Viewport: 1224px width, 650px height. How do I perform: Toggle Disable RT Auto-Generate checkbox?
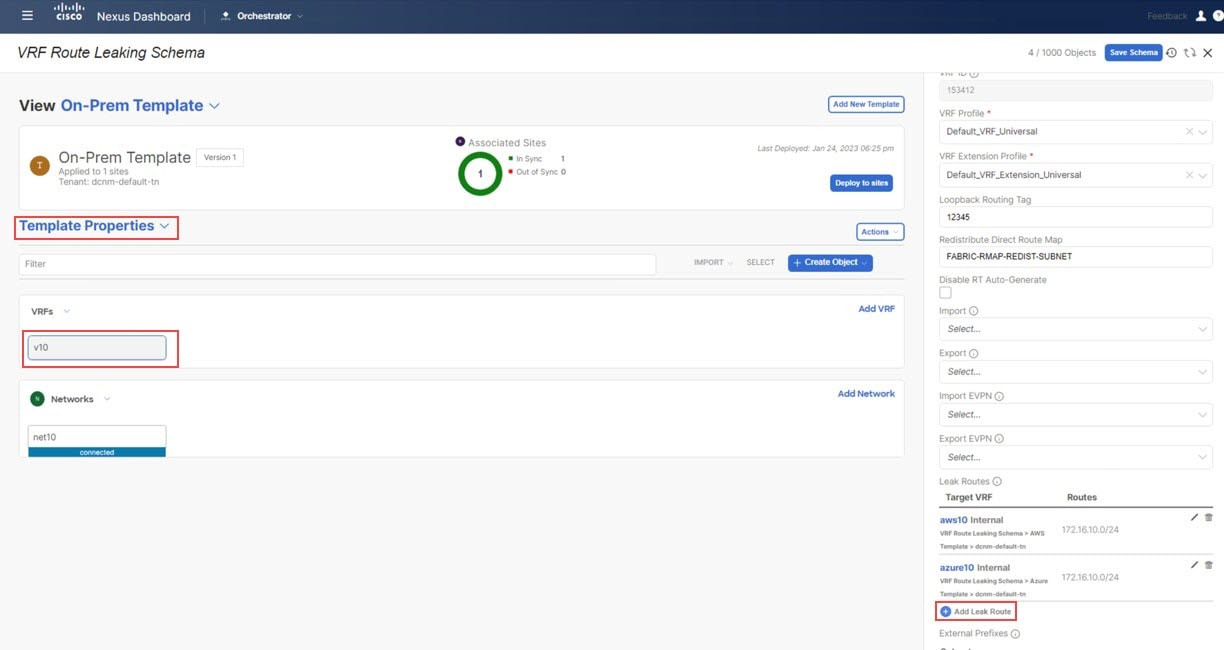tap(945, 293)
